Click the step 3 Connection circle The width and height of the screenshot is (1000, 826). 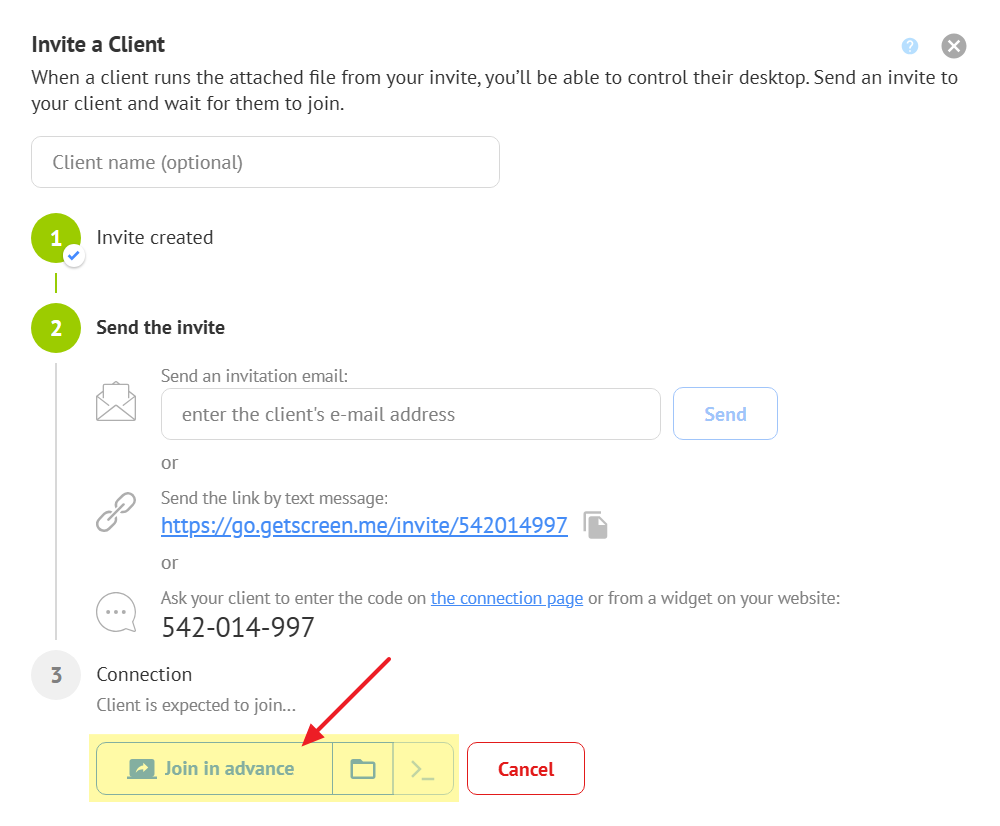(55, 675)
